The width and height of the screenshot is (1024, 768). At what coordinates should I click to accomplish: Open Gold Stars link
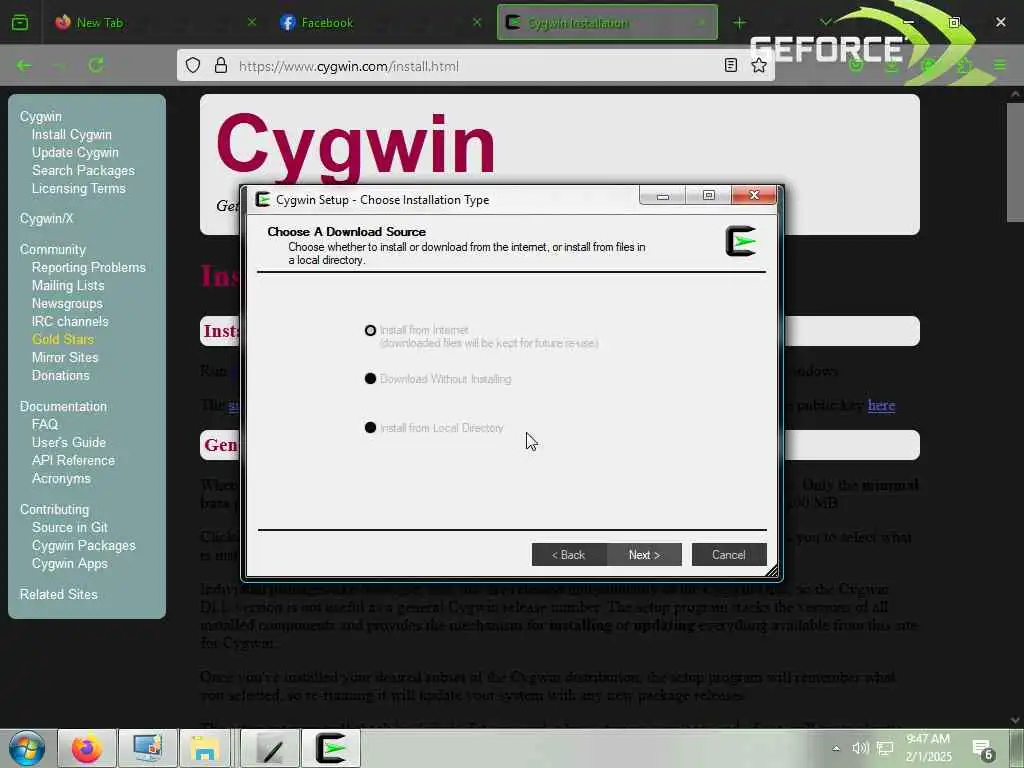[x=63, y=339]
